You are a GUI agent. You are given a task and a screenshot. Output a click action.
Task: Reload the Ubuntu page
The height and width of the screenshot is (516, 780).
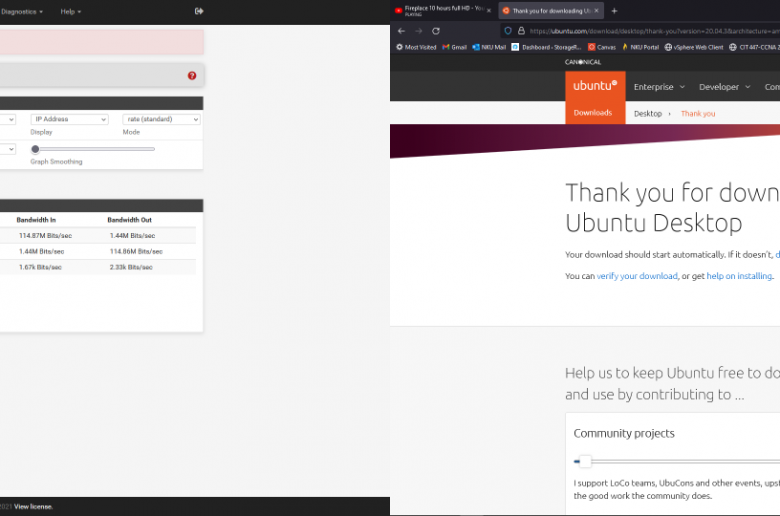(x=436, y=31)
